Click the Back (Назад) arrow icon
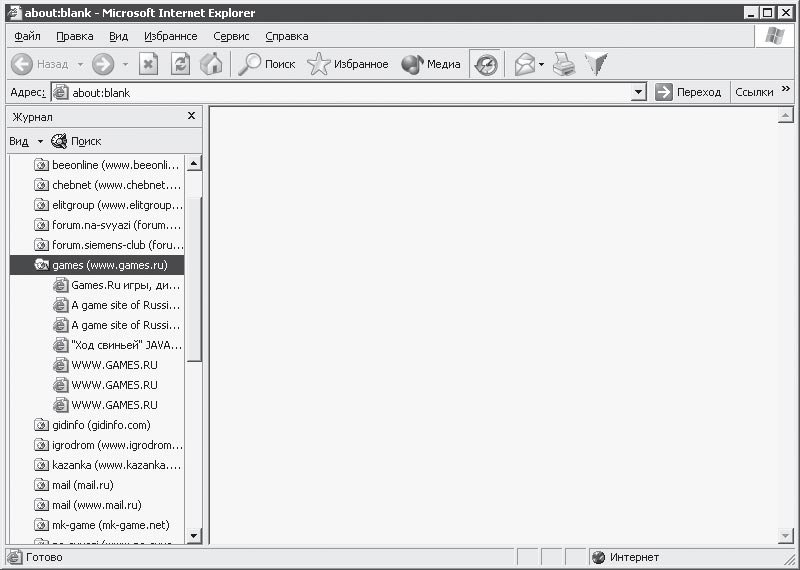 (x=22, y=64)
